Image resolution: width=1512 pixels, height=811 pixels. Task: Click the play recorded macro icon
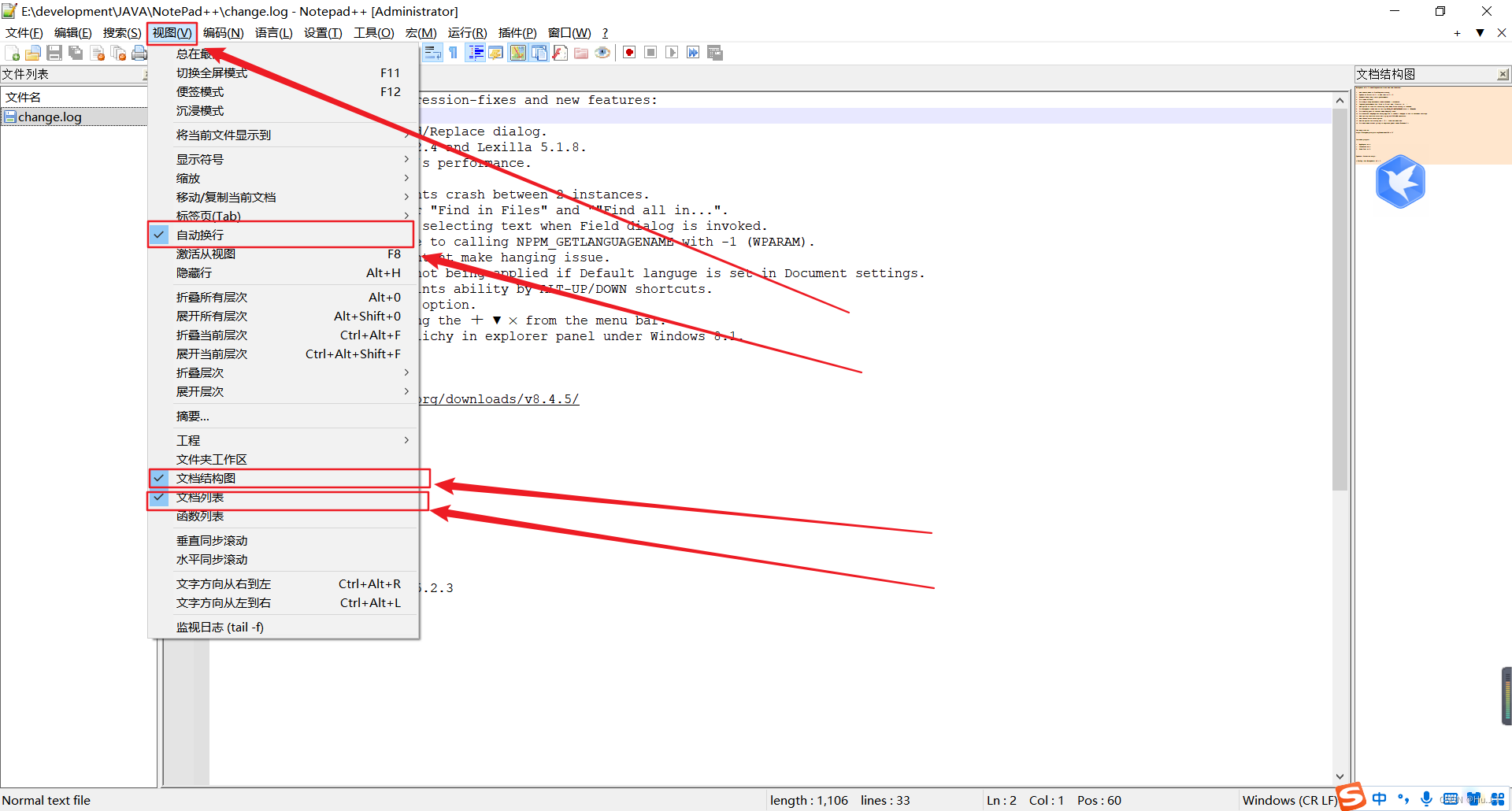[x=672, y=53]
